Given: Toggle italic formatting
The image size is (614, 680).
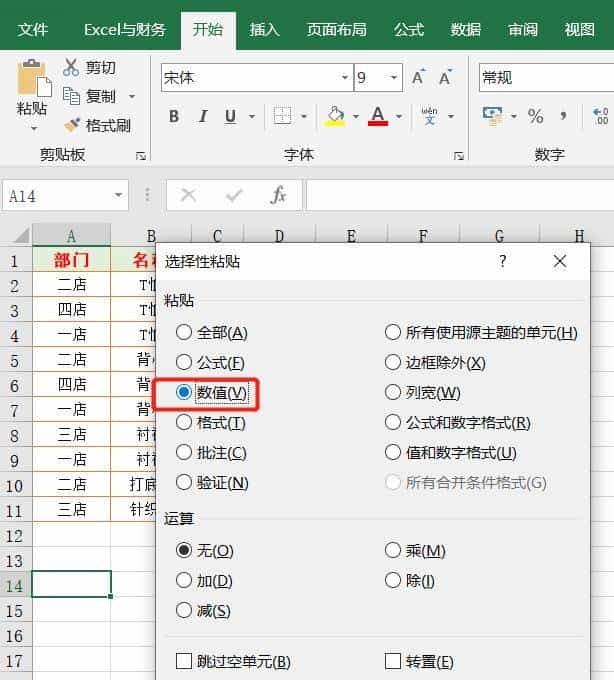Looking at the screenshot, I should tap(203, 116).
